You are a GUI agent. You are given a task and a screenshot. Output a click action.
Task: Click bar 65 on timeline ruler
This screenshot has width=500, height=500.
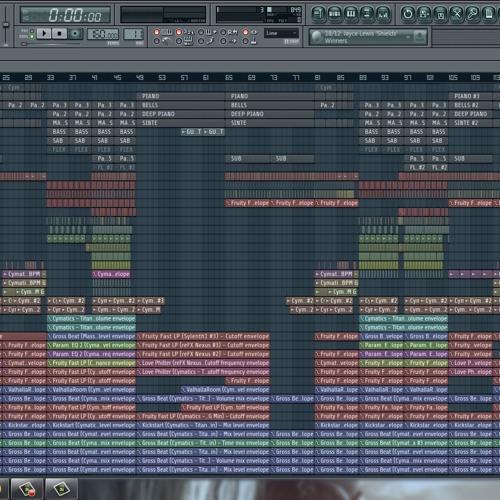[x=229, y=77]
